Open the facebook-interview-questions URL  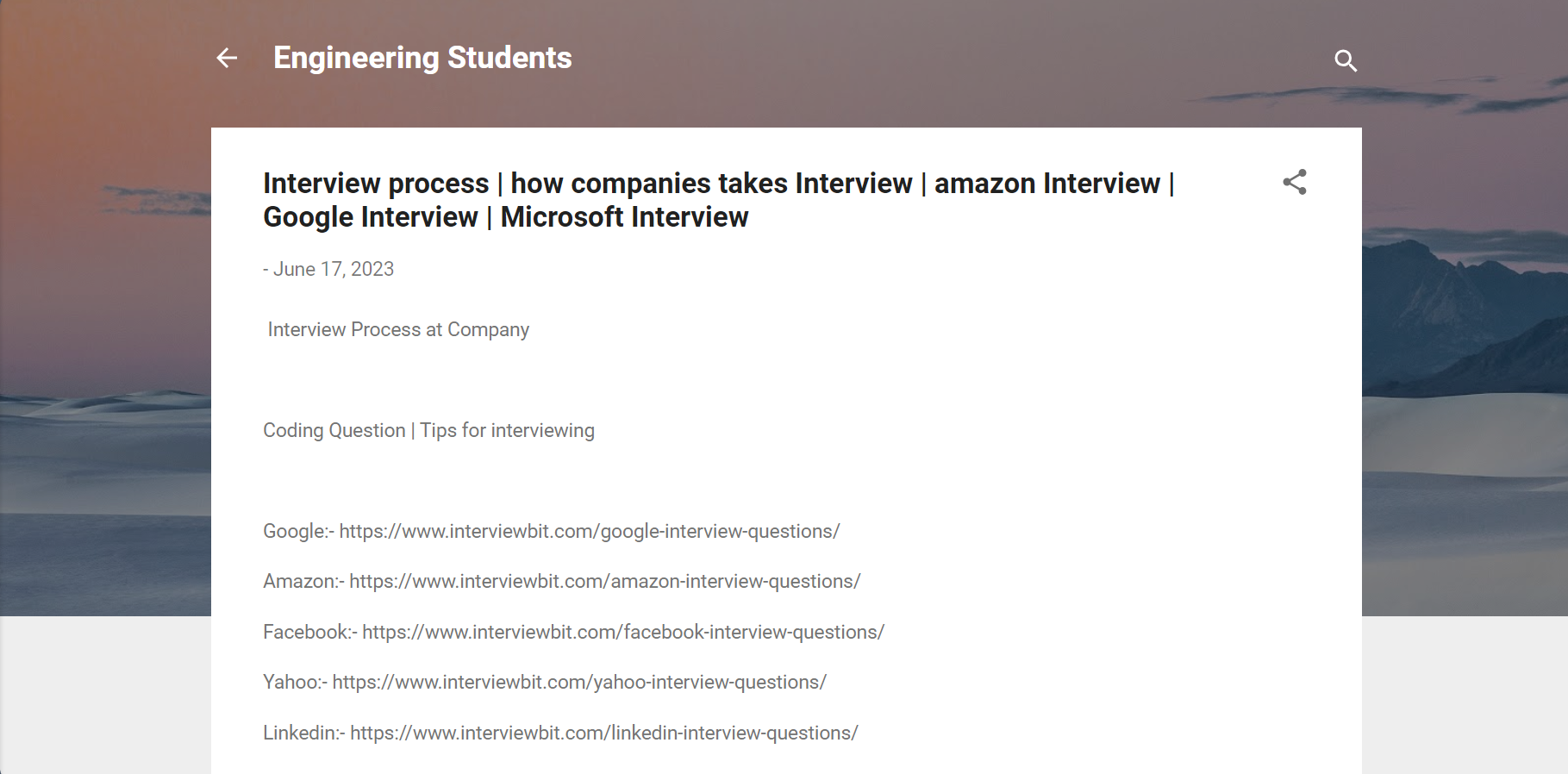click(623, 632)
